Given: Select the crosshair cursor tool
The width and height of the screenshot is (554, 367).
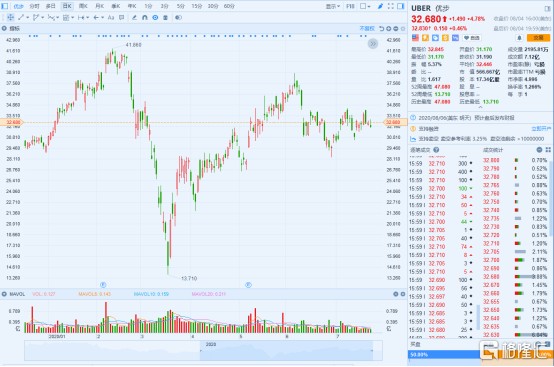Looking at the screenshot, I should point(10,17).
